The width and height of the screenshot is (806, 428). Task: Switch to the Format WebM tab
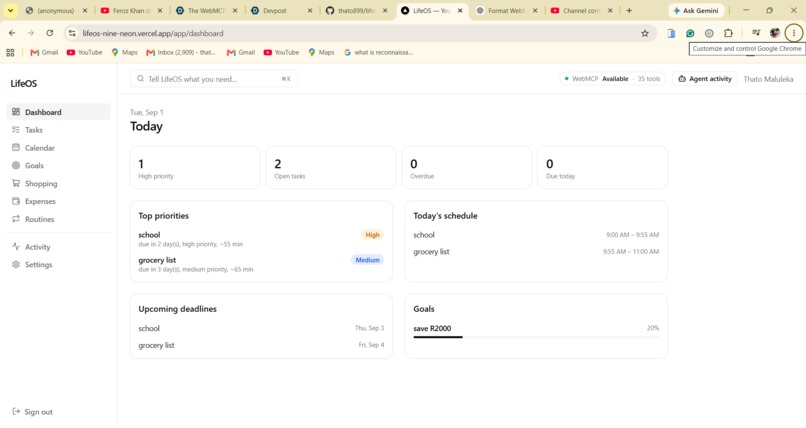point(506,10)
